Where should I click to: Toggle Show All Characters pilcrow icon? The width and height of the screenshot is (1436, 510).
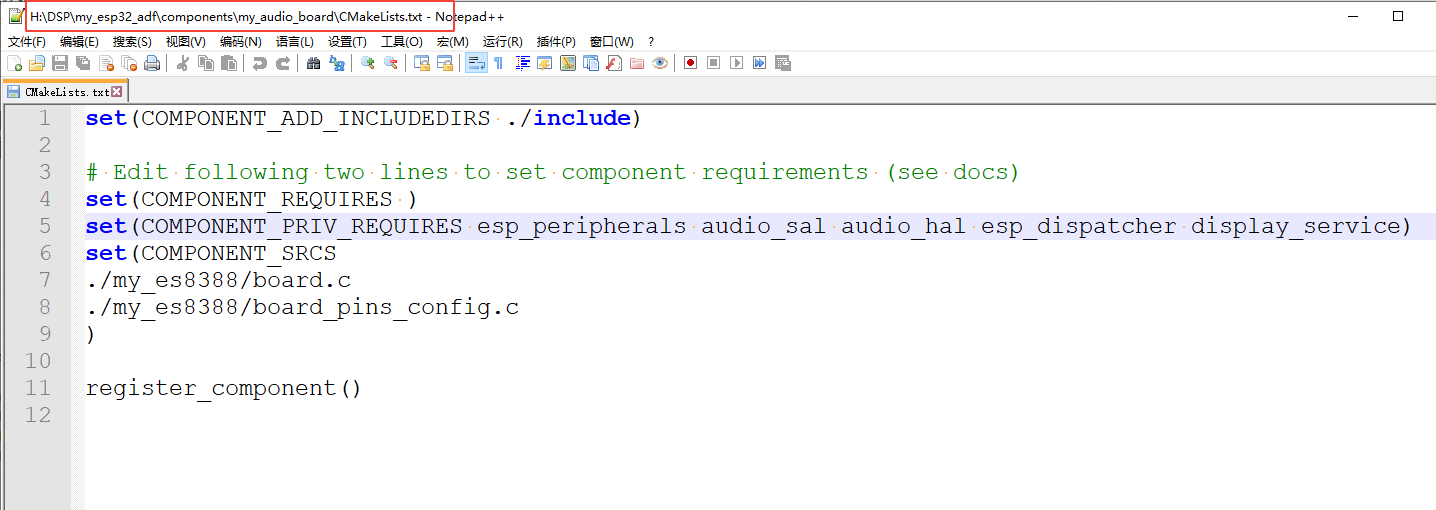point(499,63)
